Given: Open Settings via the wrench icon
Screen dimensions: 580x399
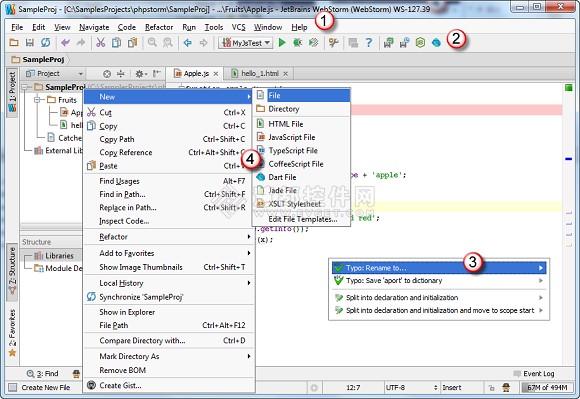Looking at the screenshot, I should coord(334,43).
